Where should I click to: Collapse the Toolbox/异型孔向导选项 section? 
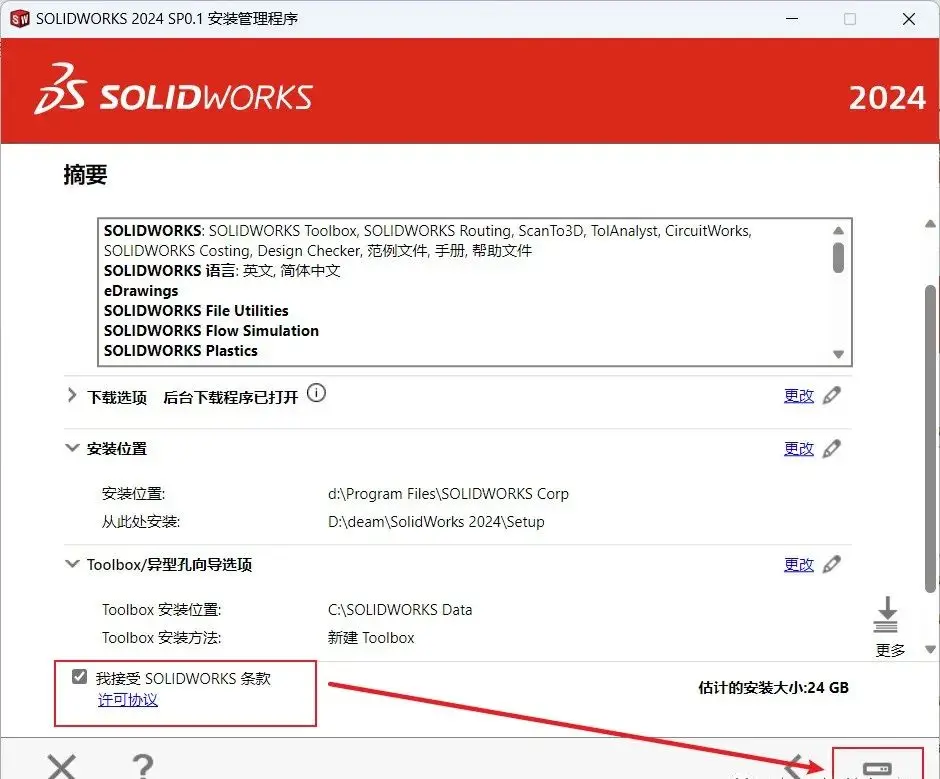pos(72,564)
